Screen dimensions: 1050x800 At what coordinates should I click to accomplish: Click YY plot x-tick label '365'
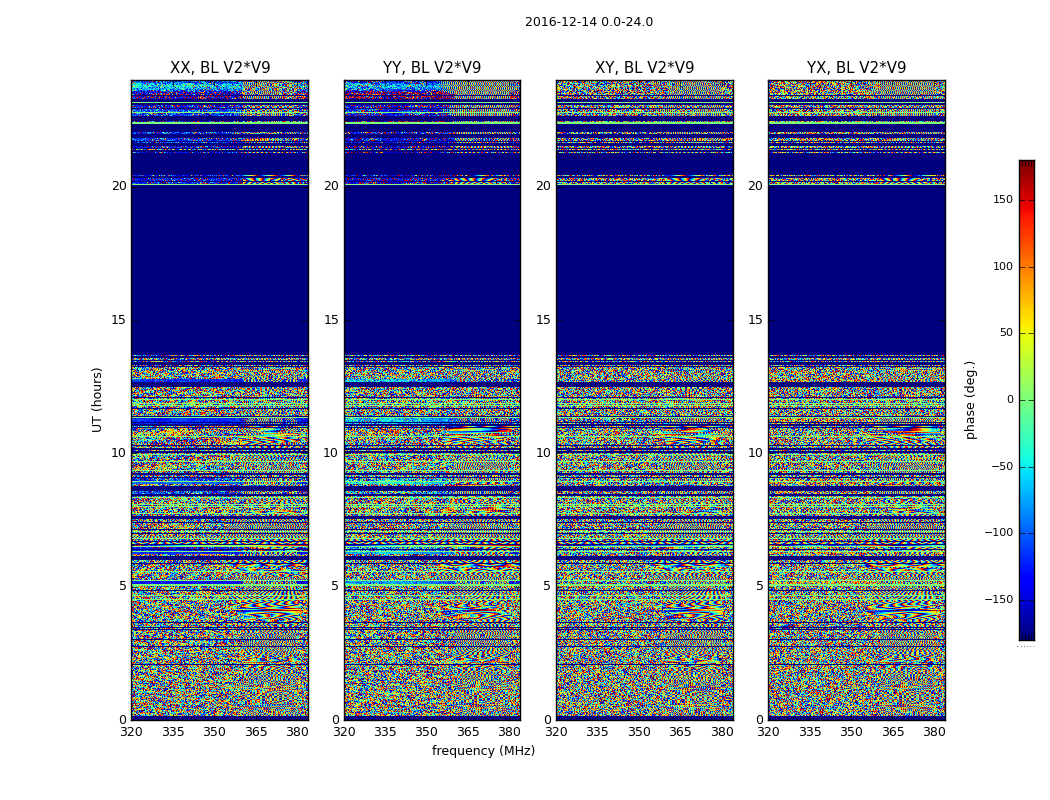tap(468, 732)
